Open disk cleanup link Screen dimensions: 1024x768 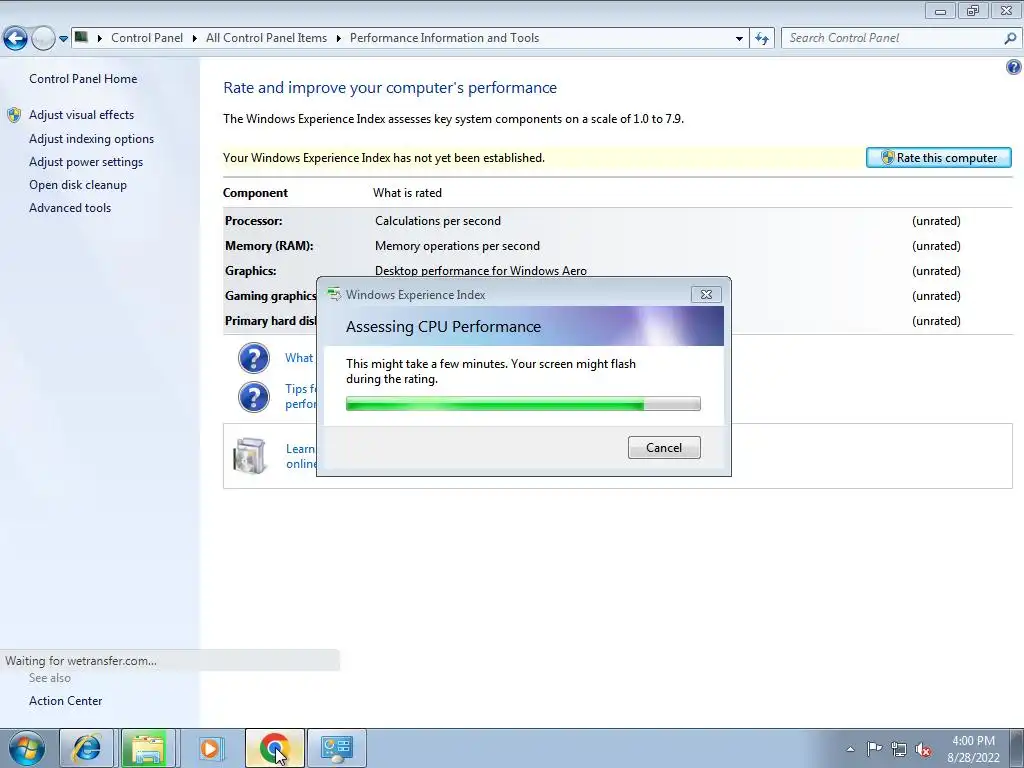coord(78,185)
